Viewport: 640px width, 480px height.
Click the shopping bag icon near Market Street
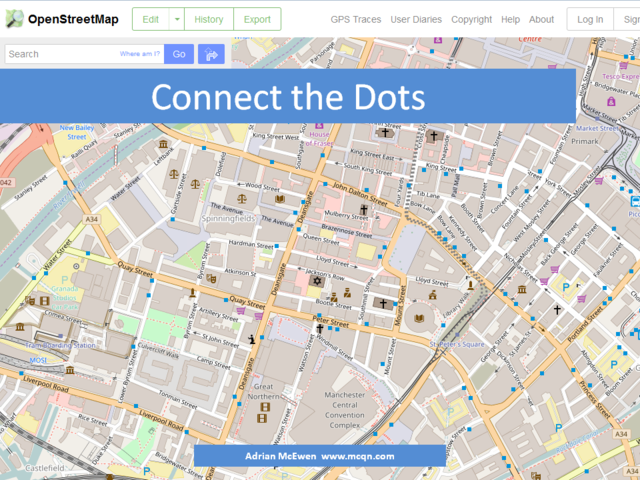click(611, 101)
